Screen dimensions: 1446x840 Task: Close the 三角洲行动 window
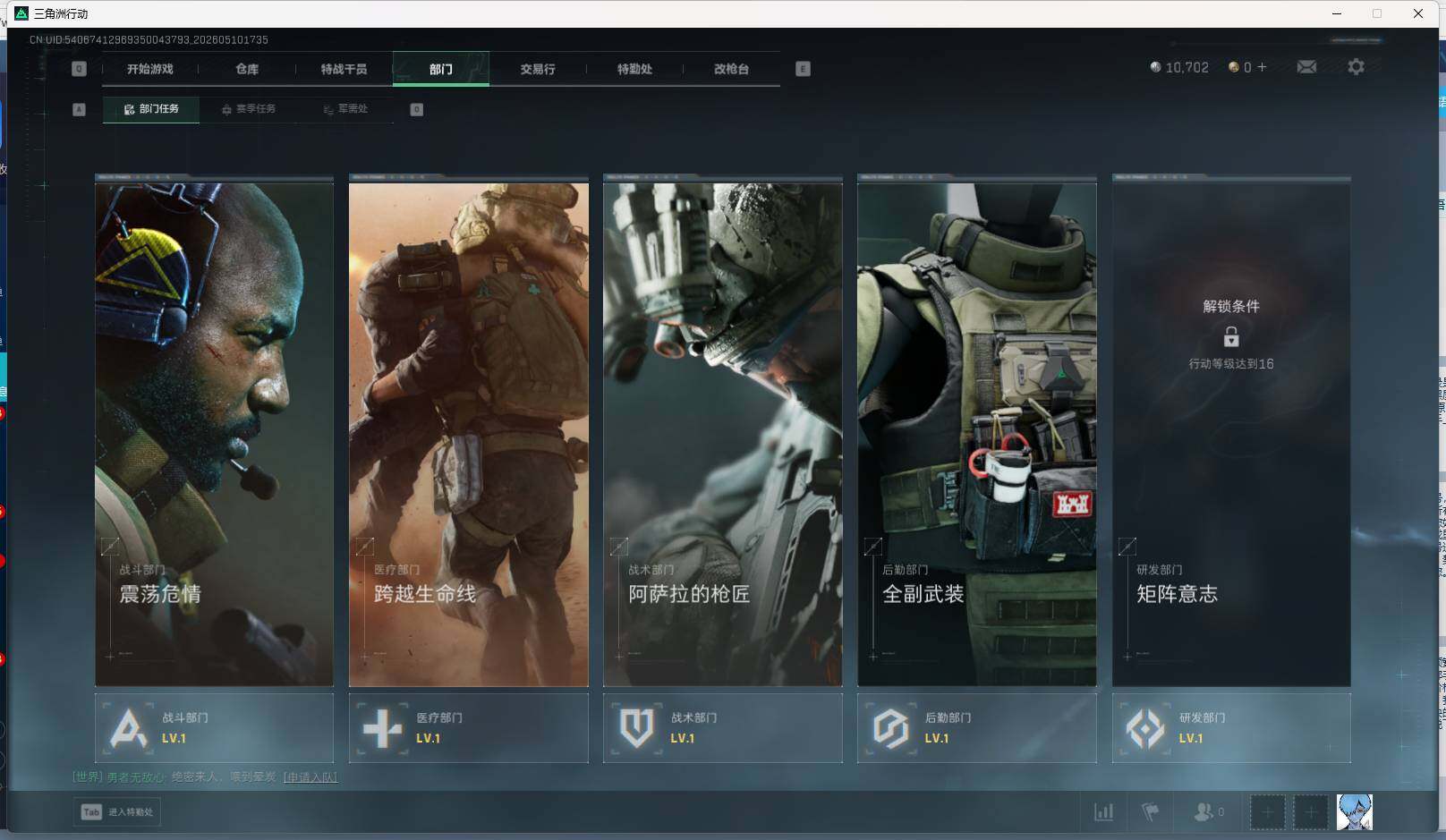(x=1418, y=13)
